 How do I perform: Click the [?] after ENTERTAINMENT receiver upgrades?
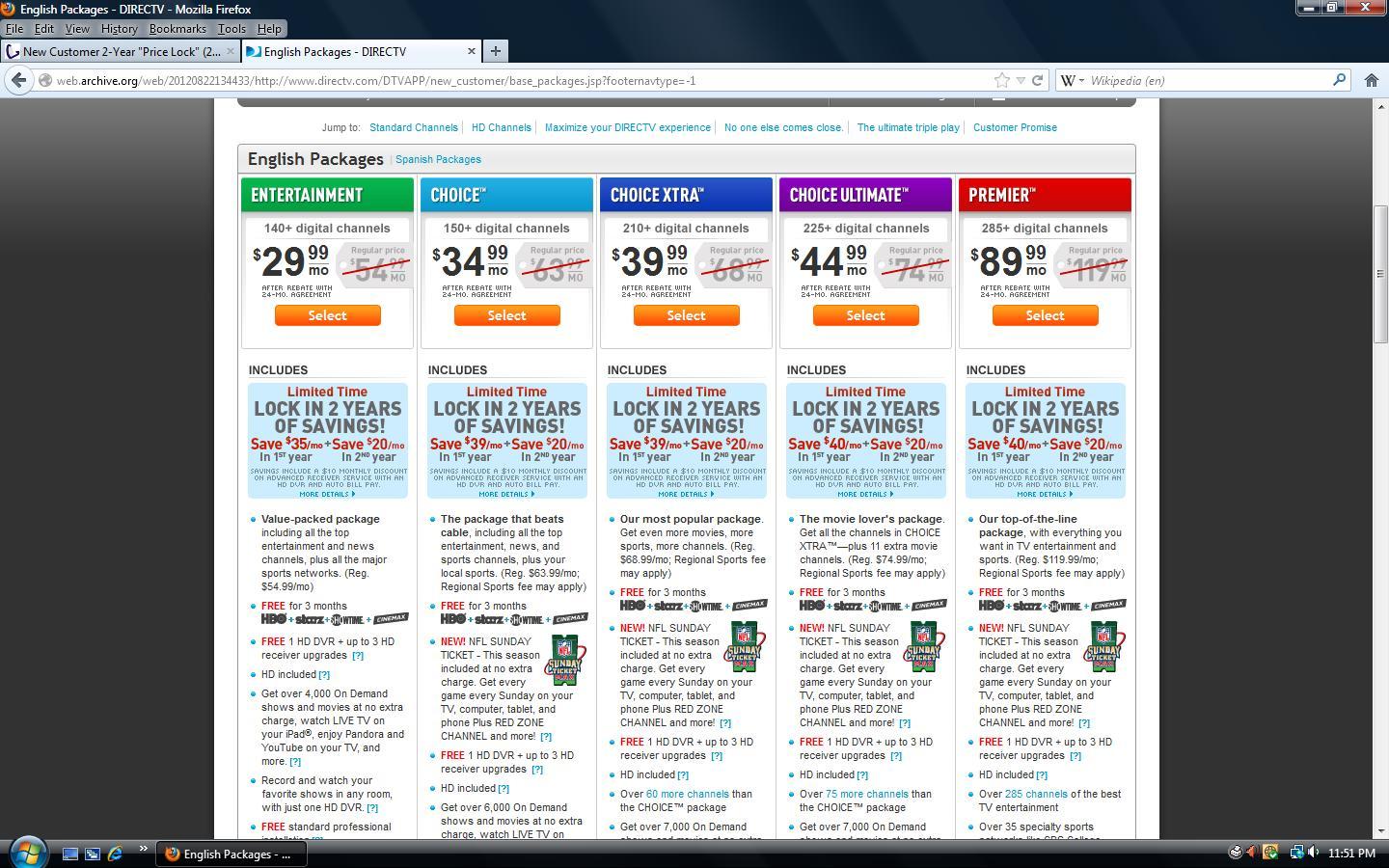358,656
